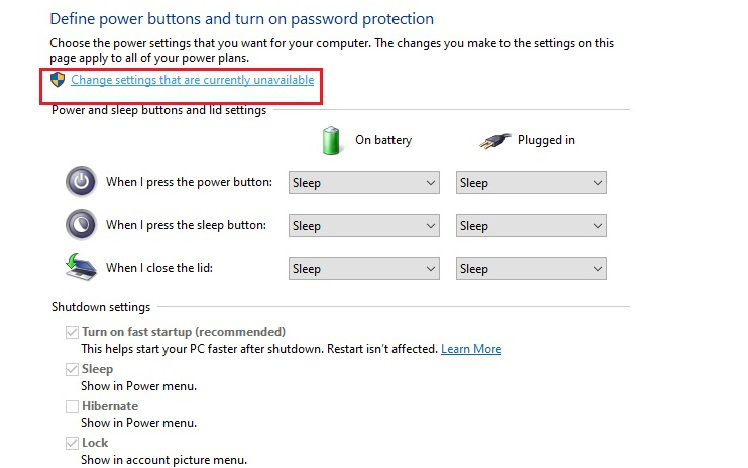The image size is (748, 468).
Task: Open the Learn More link
Action: (471, 349)
